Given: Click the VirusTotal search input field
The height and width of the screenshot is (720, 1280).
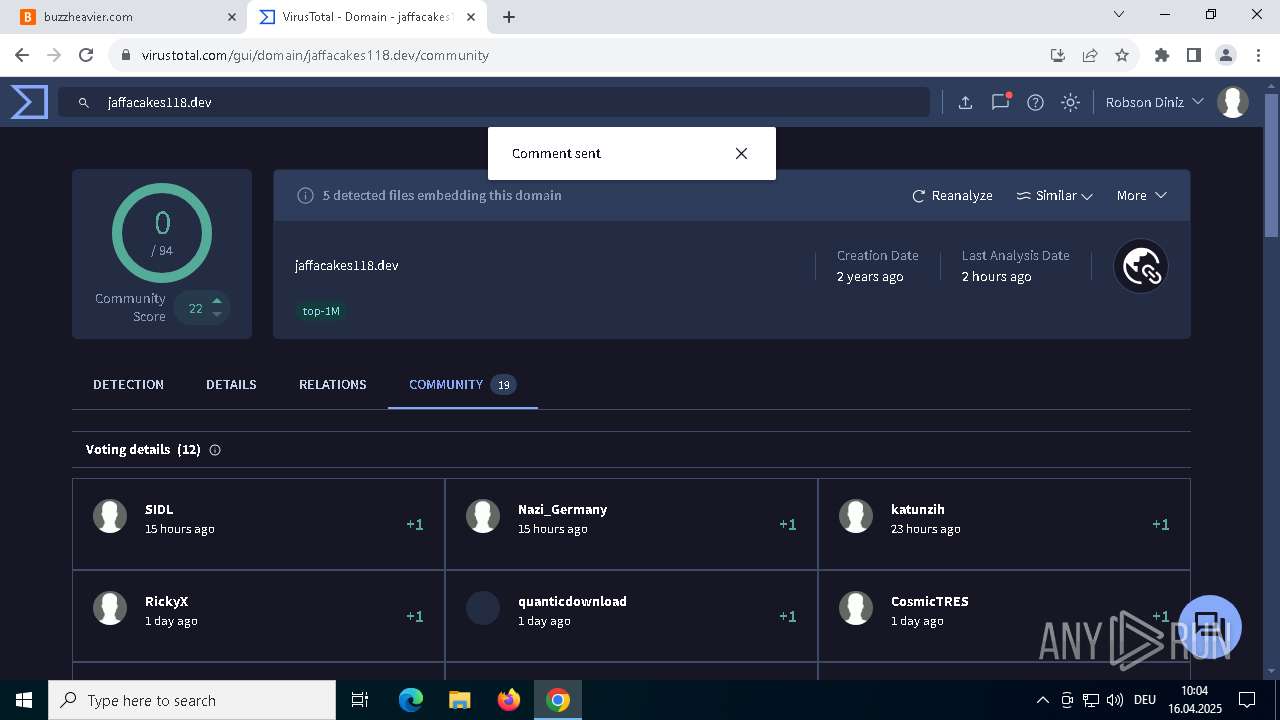Looking at the screenshot, I should 494,102.
